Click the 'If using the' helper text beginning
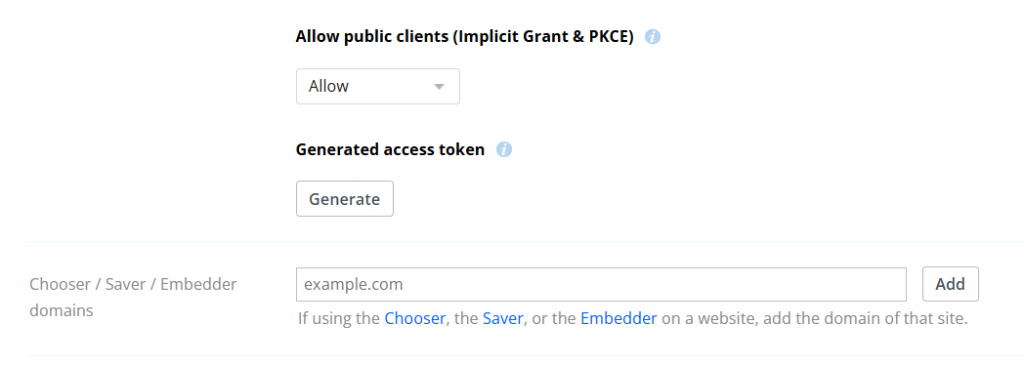The image size is (1024, 365). pos(338,319)
